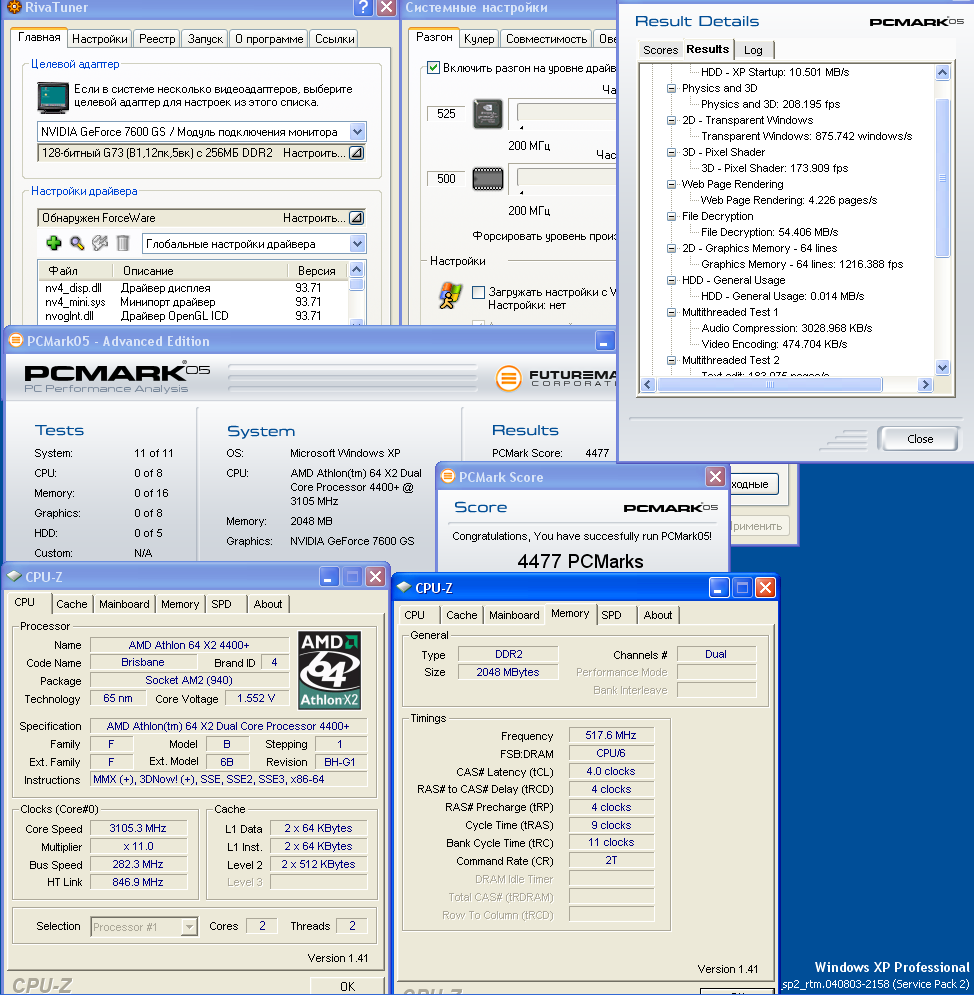Click PCMark Score window title icon
Viewport: 974px width, 995px height.
click(447, 477)
